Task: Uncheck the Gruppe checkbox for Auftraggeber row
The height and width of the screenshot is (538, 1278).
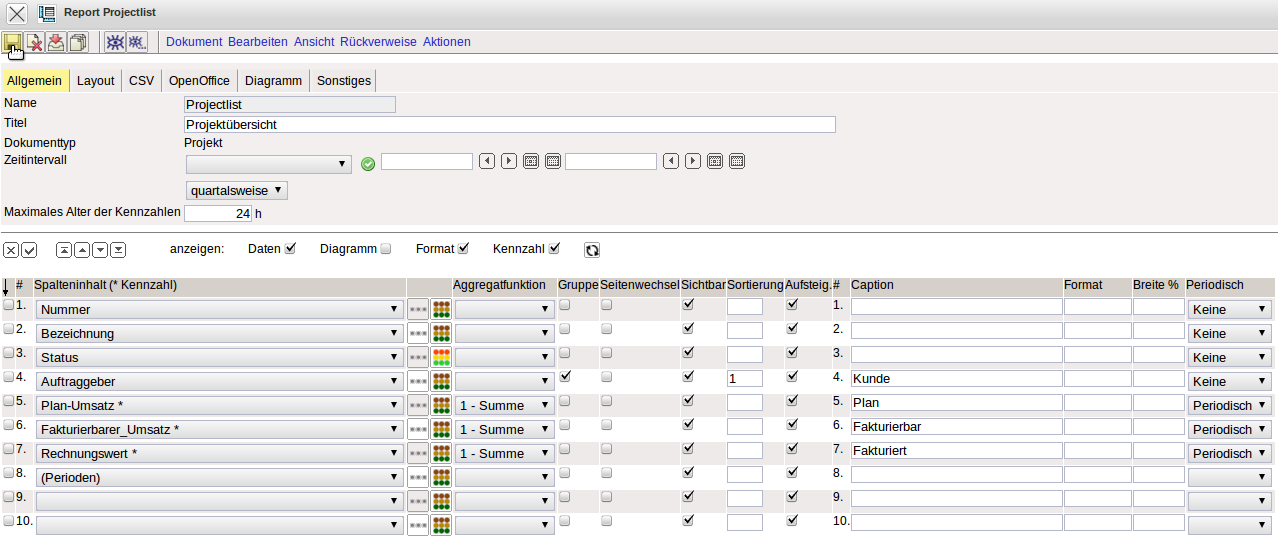Action: tap(566, 376)
